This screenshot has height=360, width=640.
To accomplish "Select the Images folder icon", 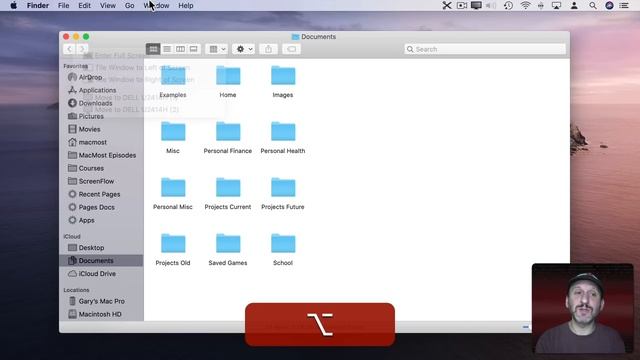I will click(283, 76).
